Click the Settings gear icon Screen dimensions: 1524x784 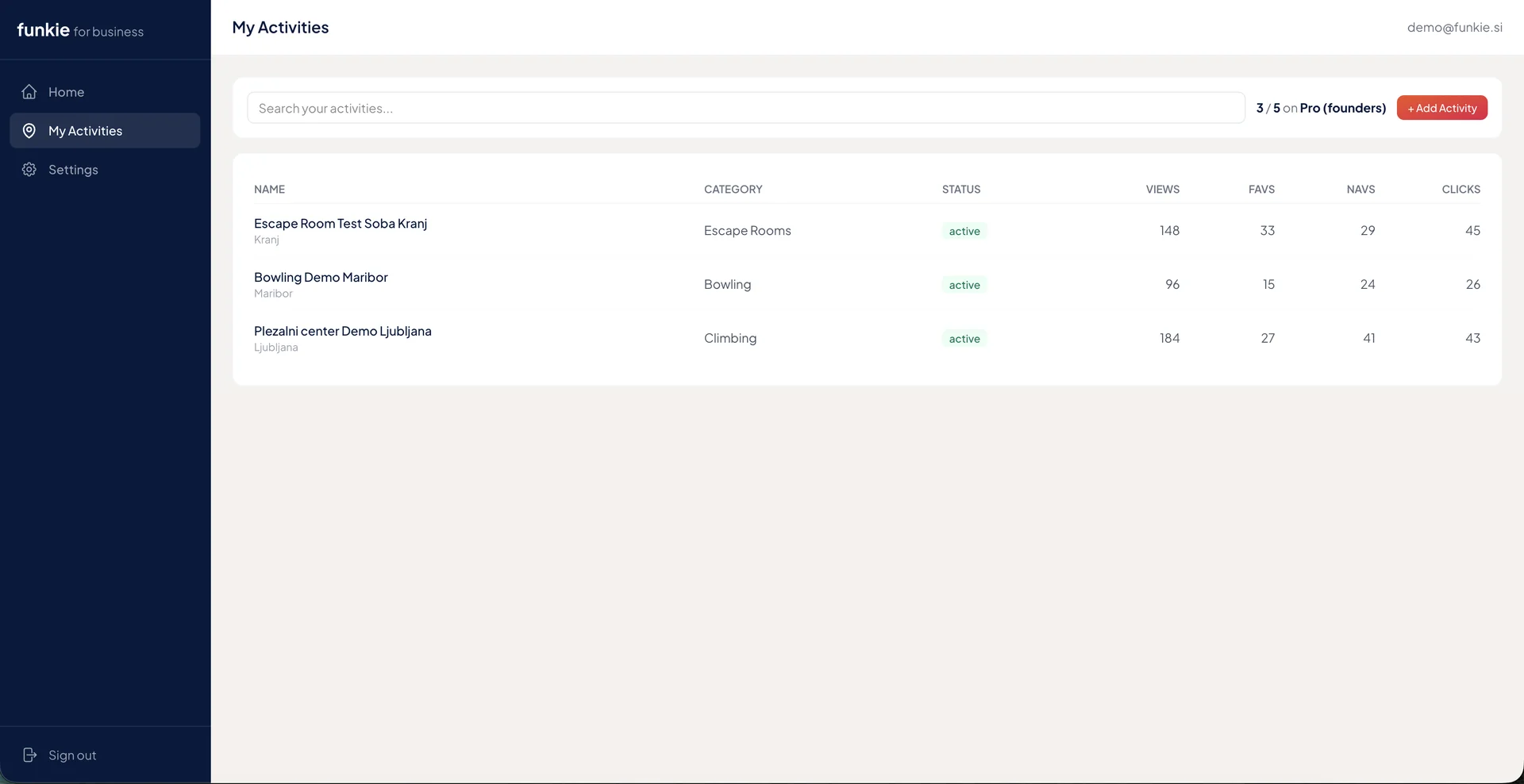click(29, 170)
